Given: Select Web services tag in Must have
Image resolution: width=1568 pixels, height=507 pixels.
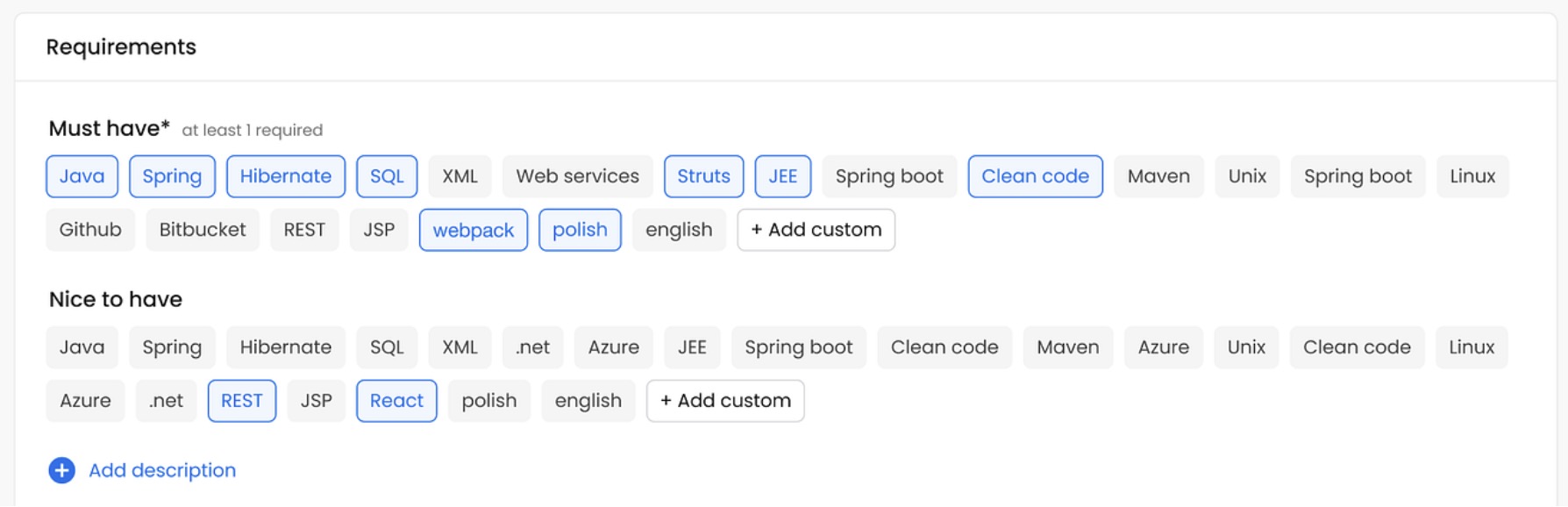Looking at the screenshot, I should 577,176.
